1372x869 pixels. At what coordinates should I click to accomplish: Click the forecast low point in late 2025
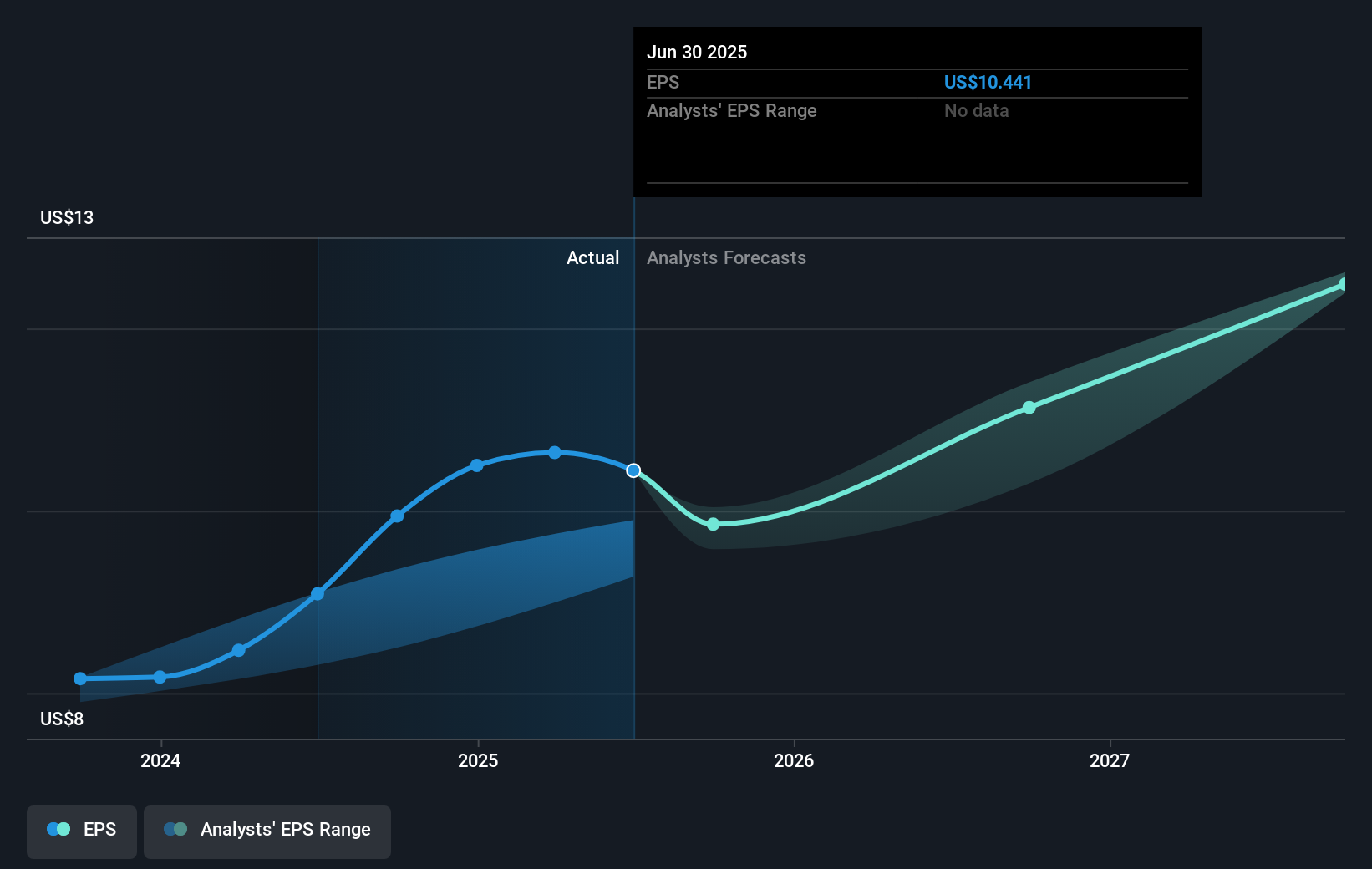(713, 524)
